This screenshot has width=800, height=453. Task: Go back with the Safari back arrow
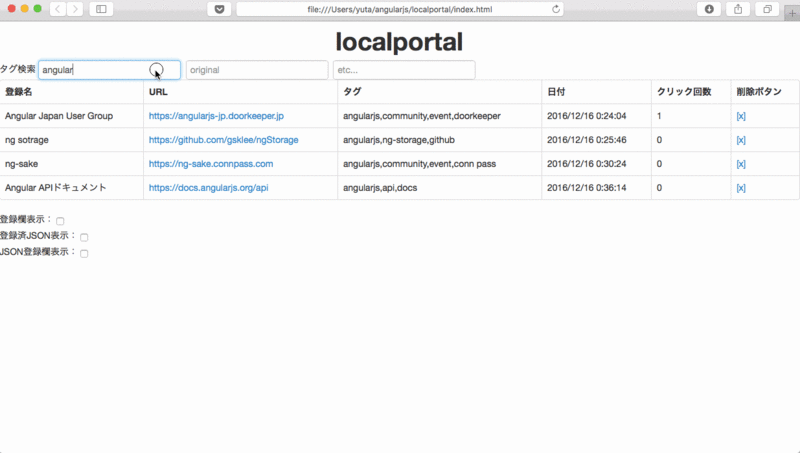58,9
